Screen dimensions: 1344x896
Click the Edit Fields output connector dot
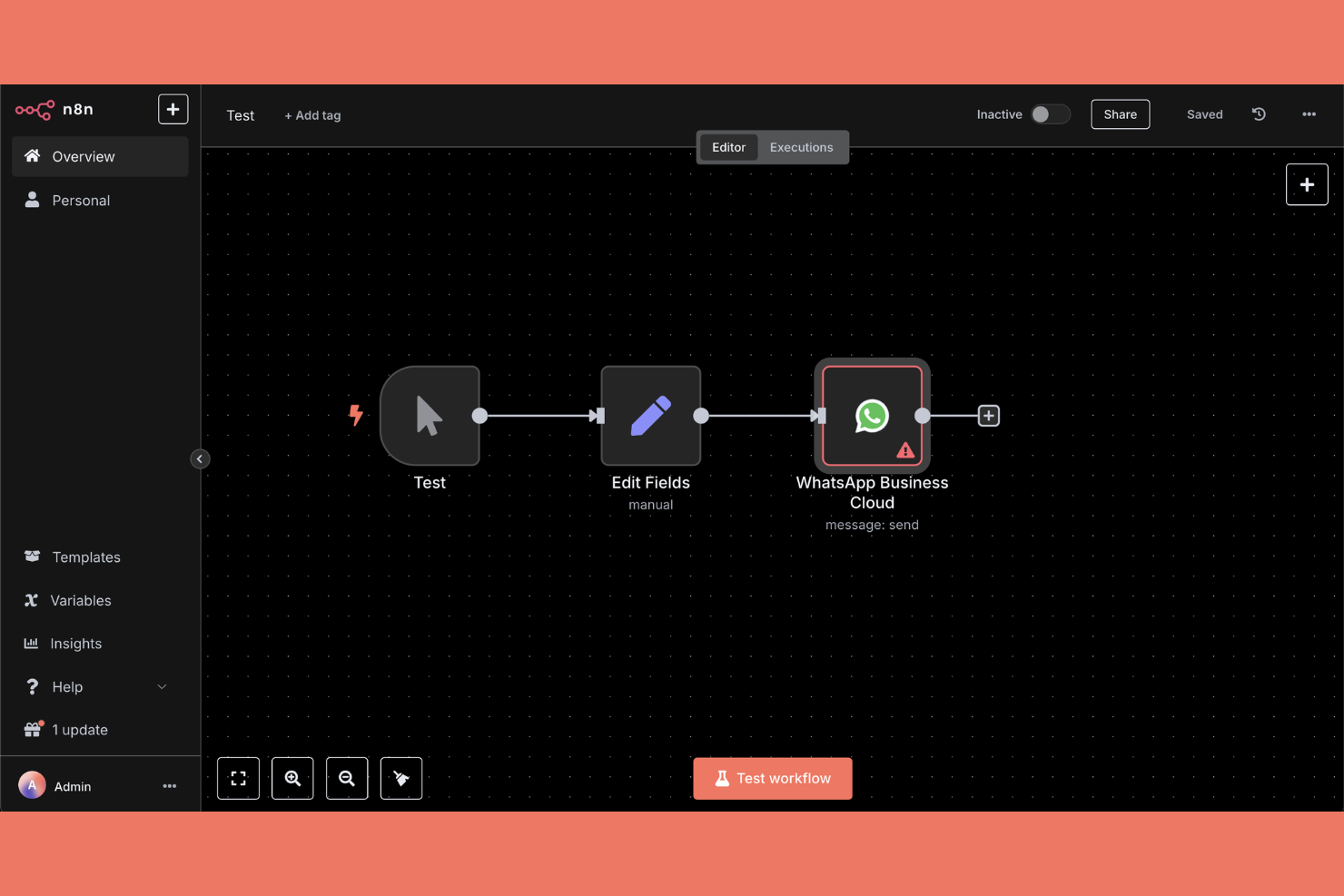tap(701, 416)
